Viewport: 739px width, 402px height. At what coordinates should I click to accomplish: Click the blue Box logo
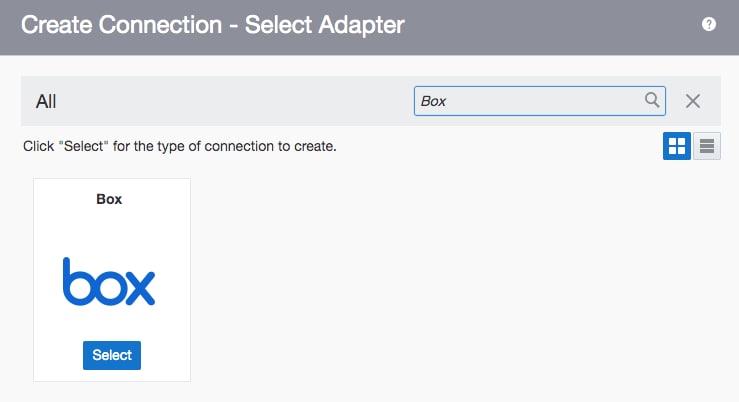(x=109, y=282)
